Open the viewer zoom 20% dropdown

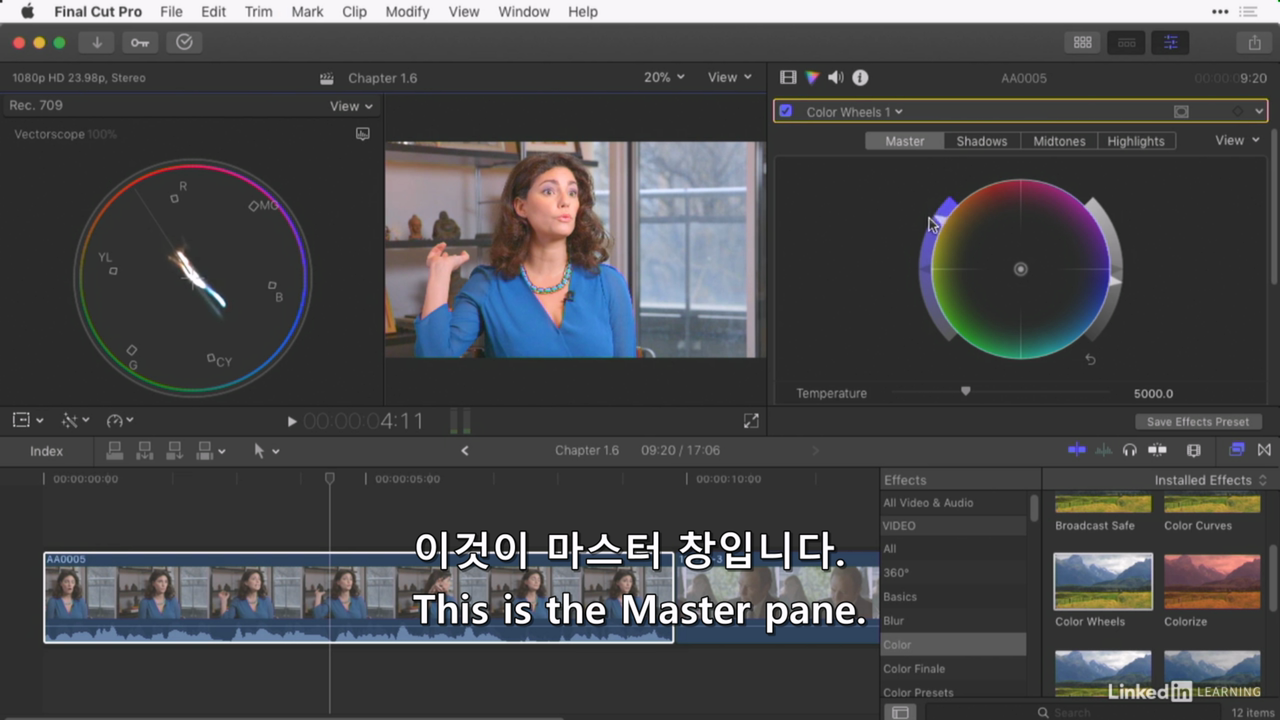[664, 77]
